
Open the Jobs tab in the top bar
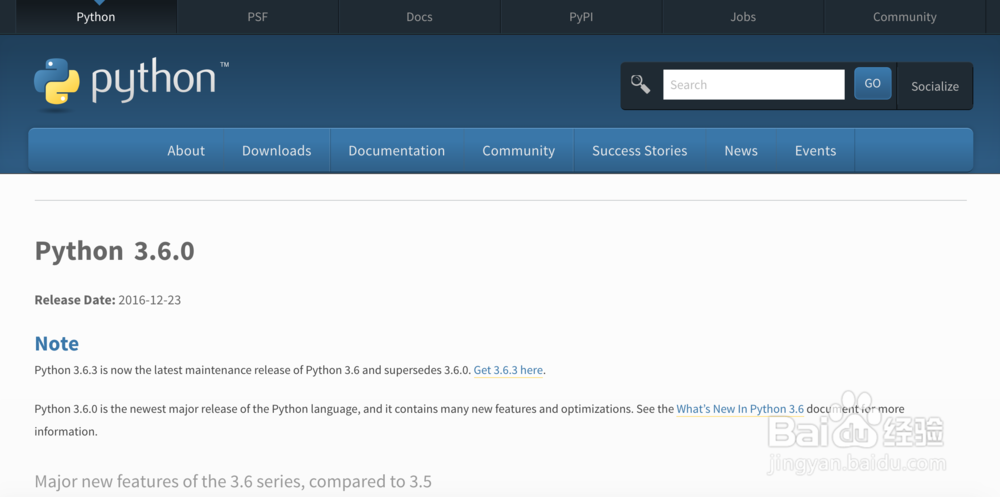(743, 17)
